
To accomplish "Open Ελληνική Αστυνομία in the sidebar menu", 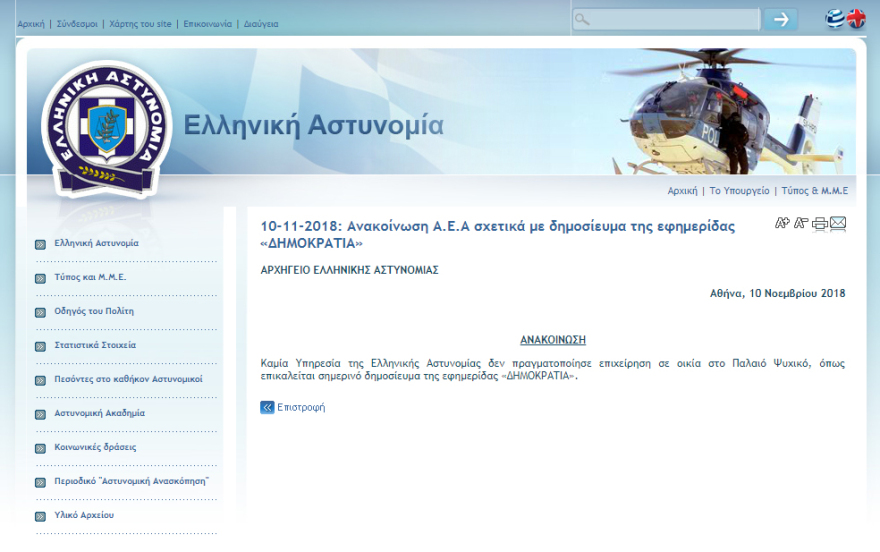I will tap(97, 243).
